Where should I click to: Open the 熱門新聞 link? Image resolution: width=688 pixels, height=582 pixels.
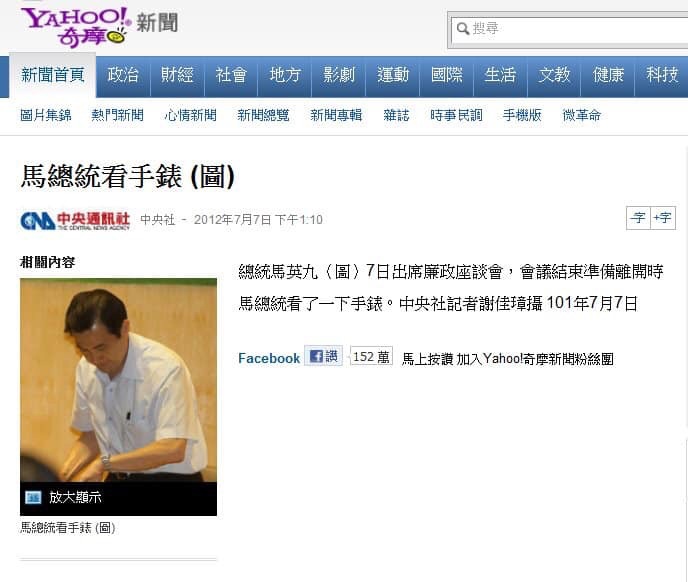pos(118,115)
